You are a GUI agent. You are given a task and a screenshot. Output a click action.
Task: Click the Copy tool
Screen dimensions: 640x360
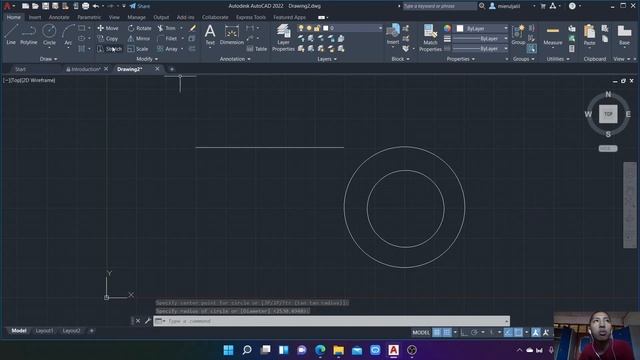pos(108,38)
